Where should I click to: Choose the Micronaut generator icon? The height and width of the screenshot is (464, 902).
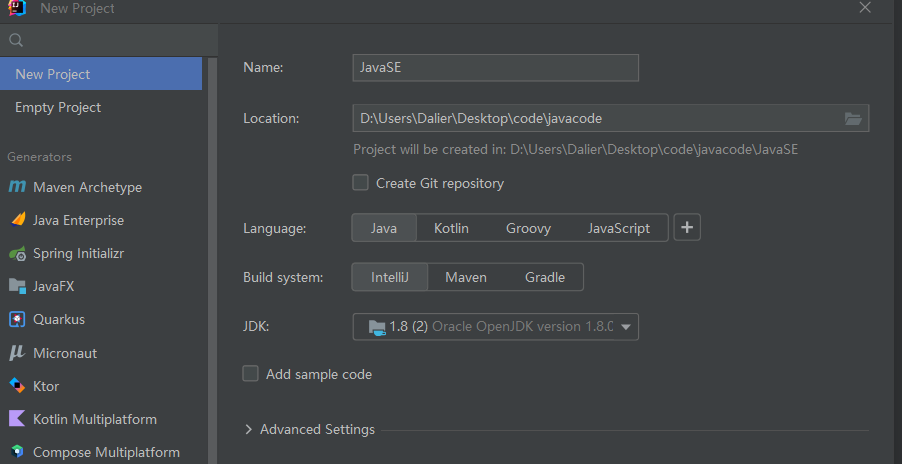click(16, 353)
